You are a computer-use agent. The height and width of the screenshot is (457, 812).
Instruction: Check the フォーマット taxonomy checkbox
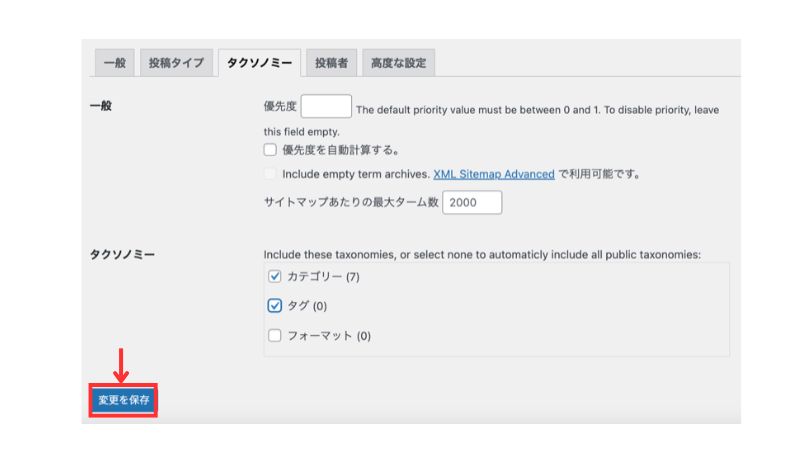275,336
